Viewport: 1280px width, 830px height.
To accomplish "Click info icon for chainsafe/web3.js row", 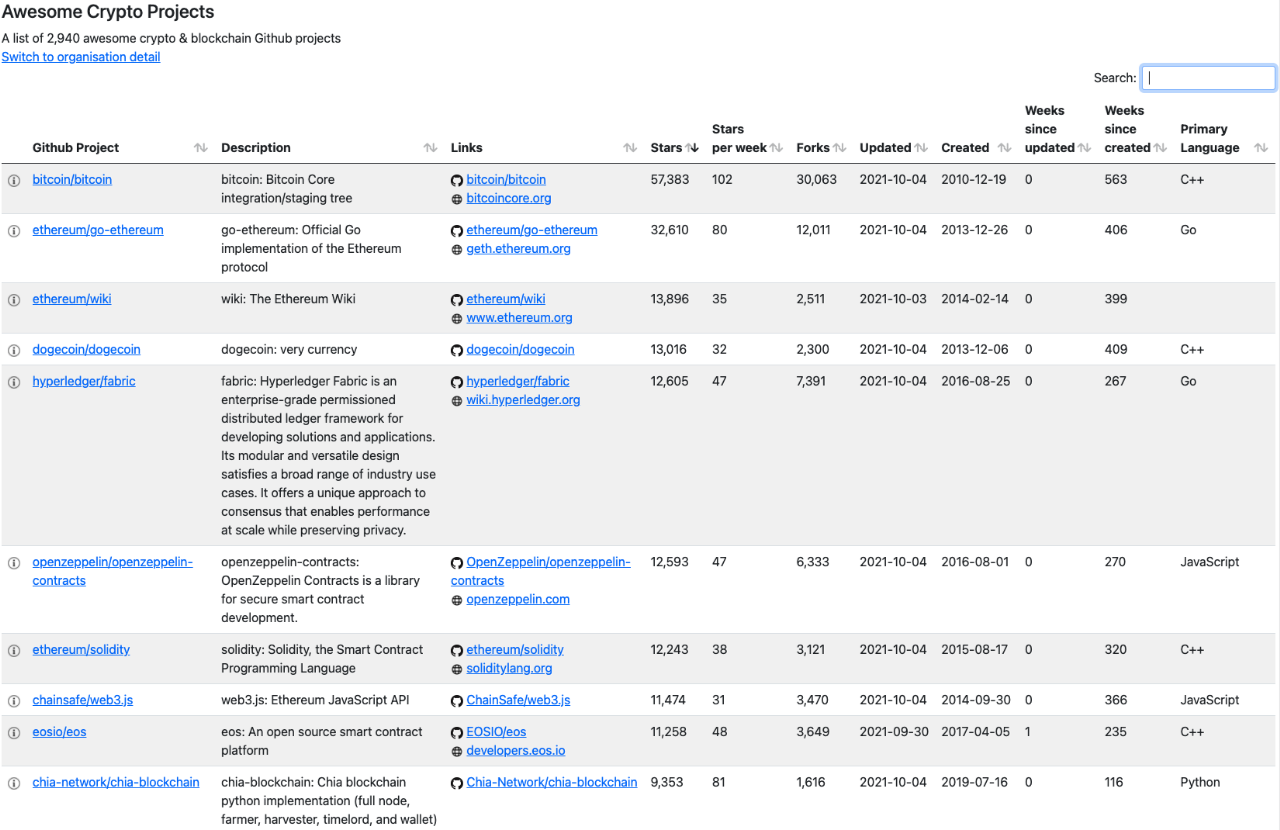I will coord(14,701).
